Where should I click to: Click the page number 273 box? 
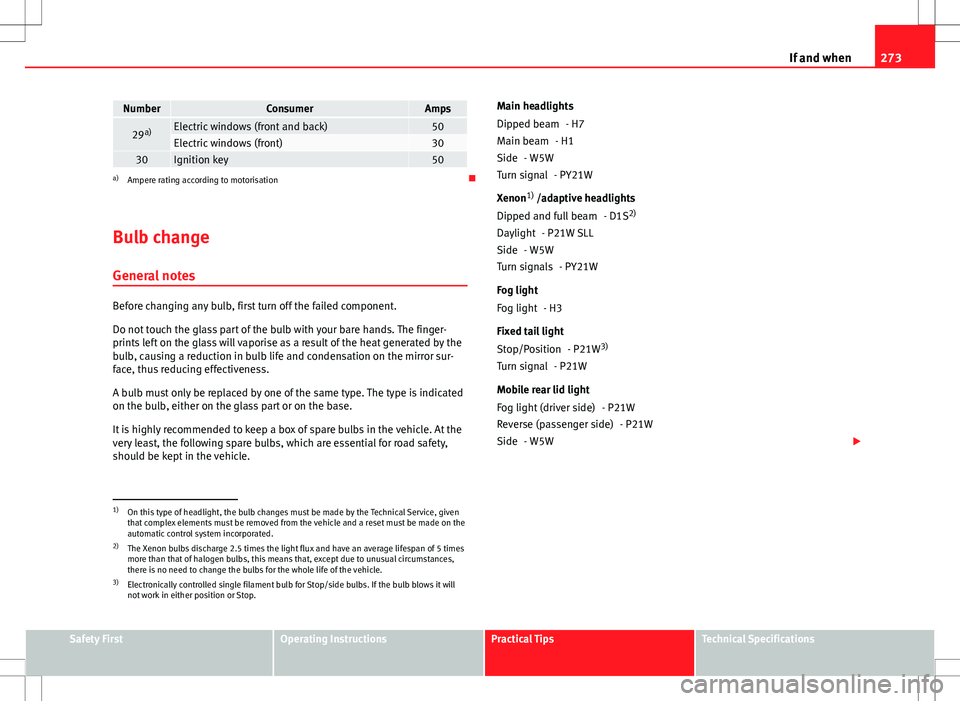pyautogui.click(x=904, y=46)
